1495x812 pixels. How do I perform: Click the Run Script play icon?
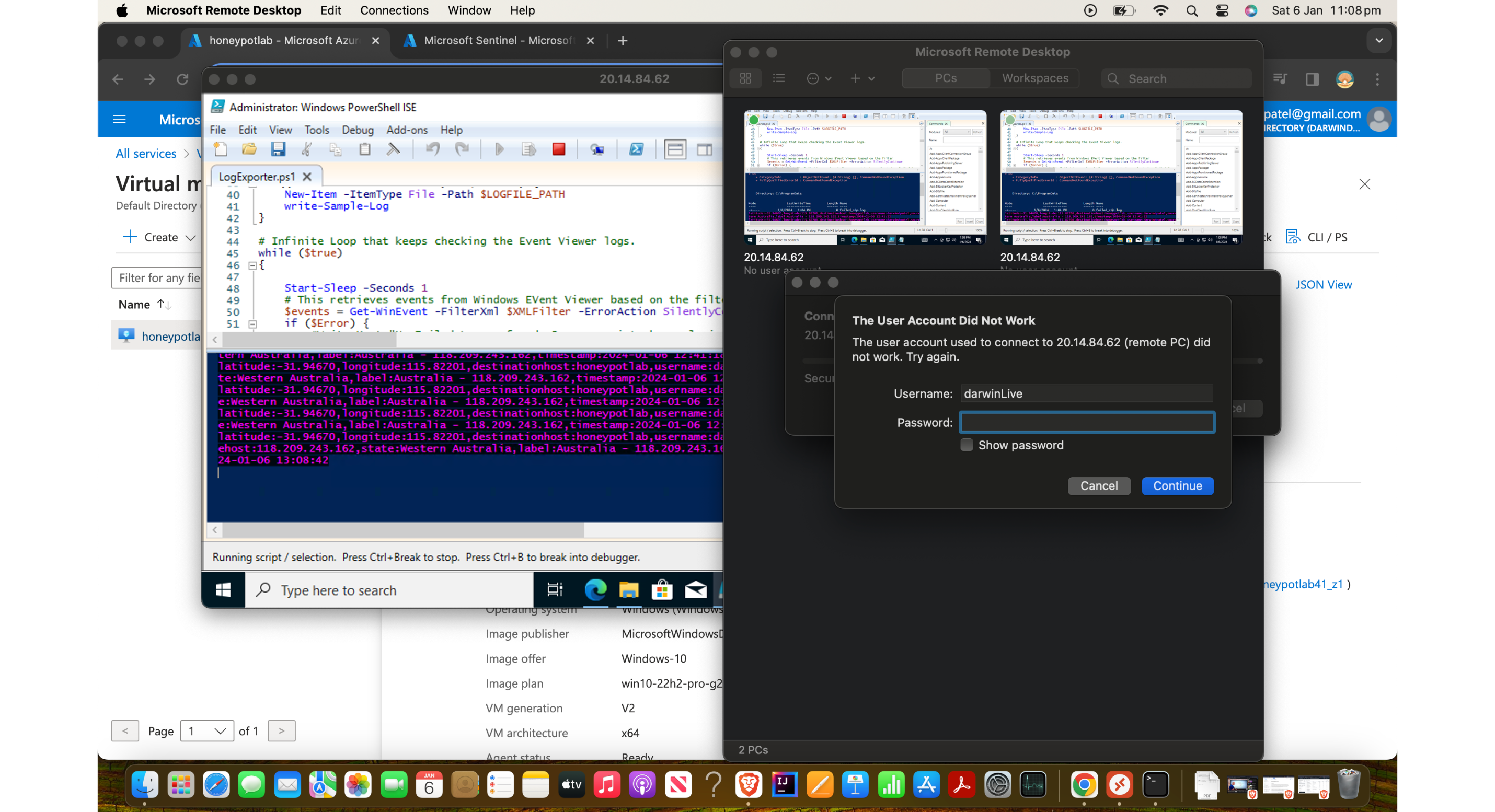(499, 149)
